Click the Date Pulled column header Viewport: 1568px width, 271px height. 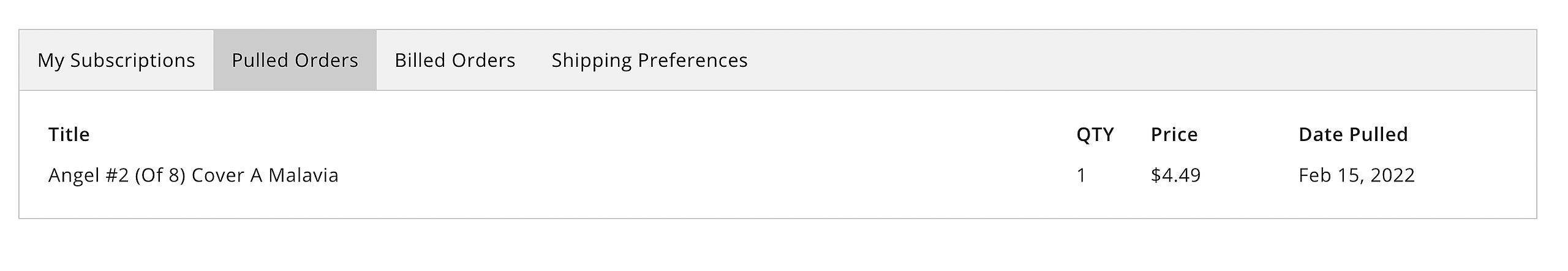(1352, 134)
